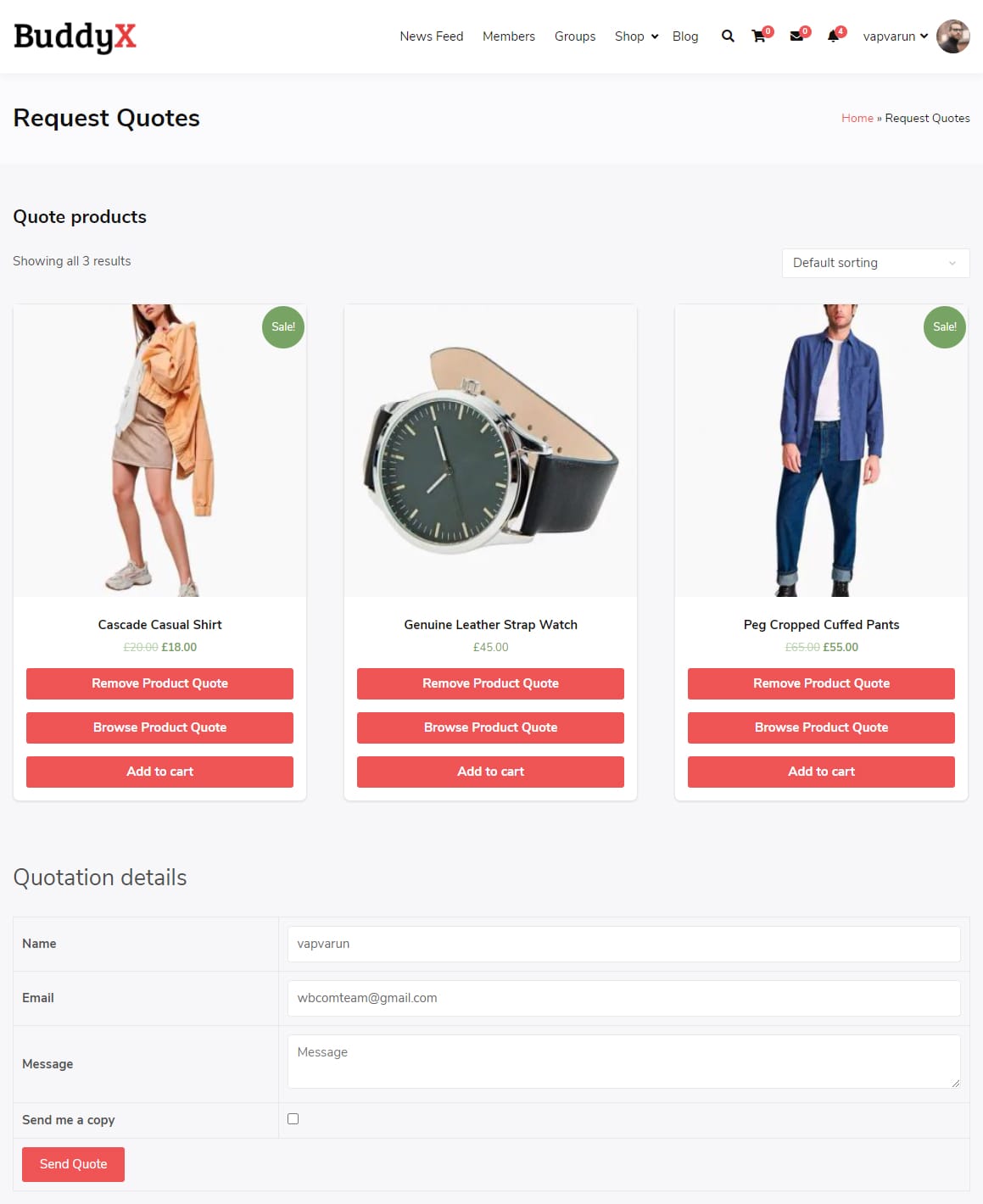Open the Members page

509,36
